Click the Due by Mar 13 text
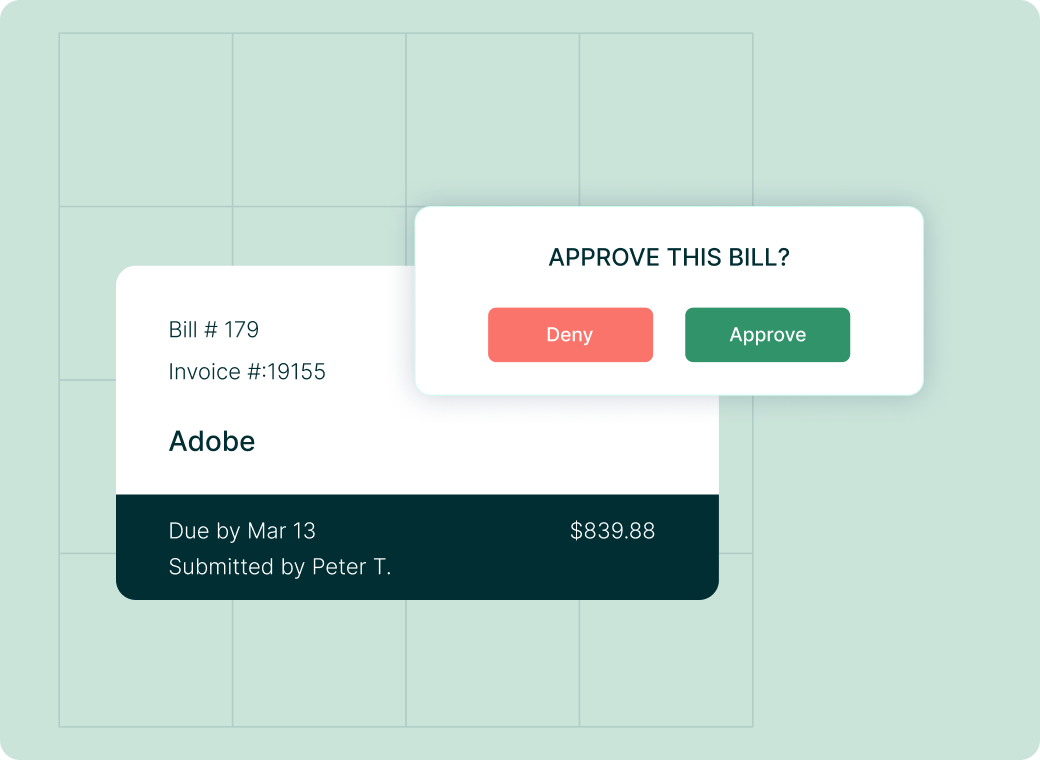Image resolution: width=1040 pixels, height=760 pixels. (242, 531)
